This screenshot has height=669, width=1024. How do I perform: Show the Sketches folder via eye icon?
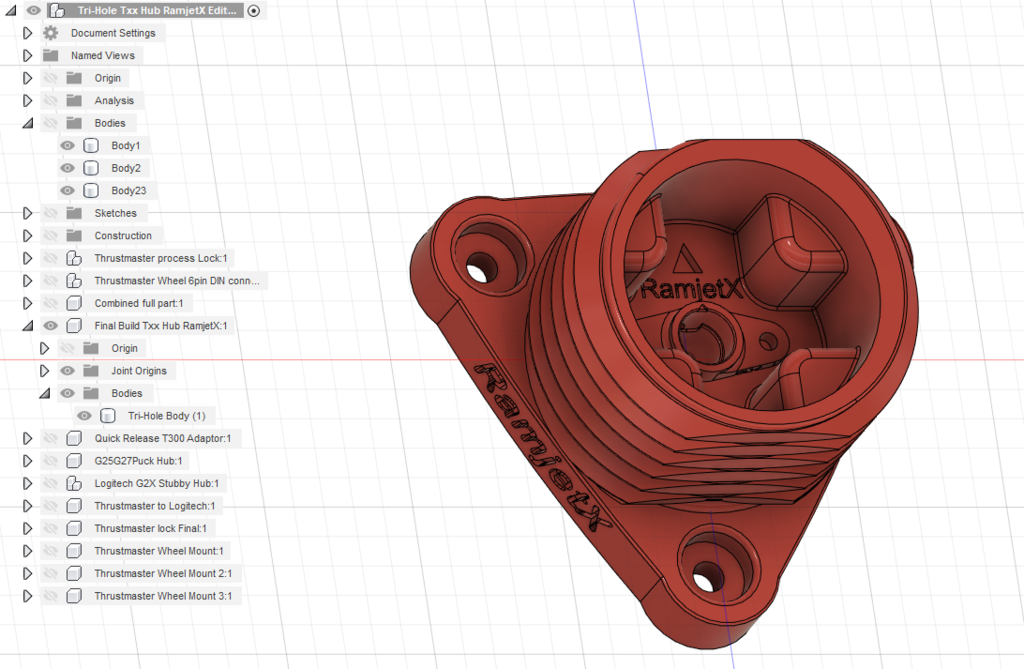50,213
